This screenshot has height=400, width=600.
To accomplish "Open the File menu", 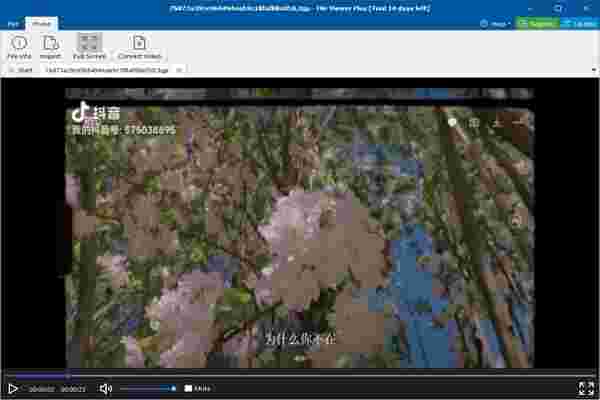I will coord(13,24).
